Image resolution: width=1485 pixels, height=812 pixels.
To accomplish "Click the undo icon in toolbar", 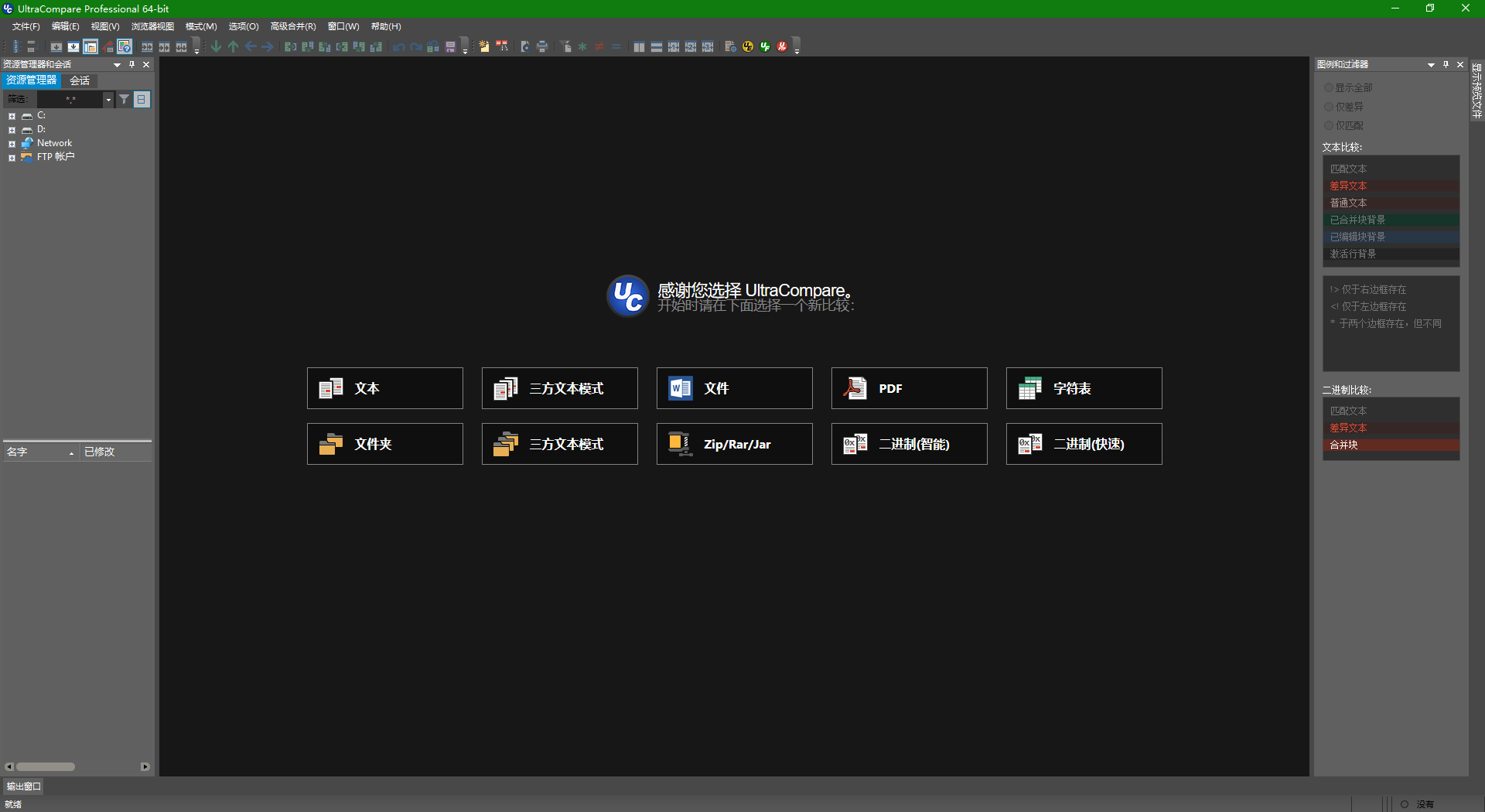I will [399, 46].
